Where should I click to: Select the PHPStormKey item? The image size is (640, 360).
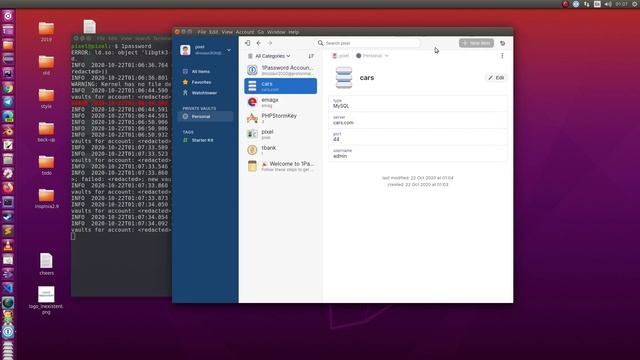click(281, 118)
